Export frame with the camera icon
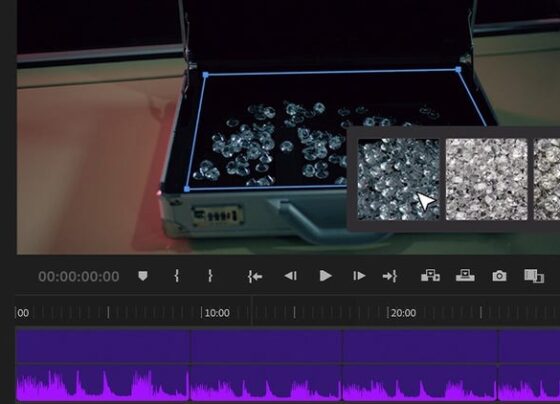 point(499,276)
